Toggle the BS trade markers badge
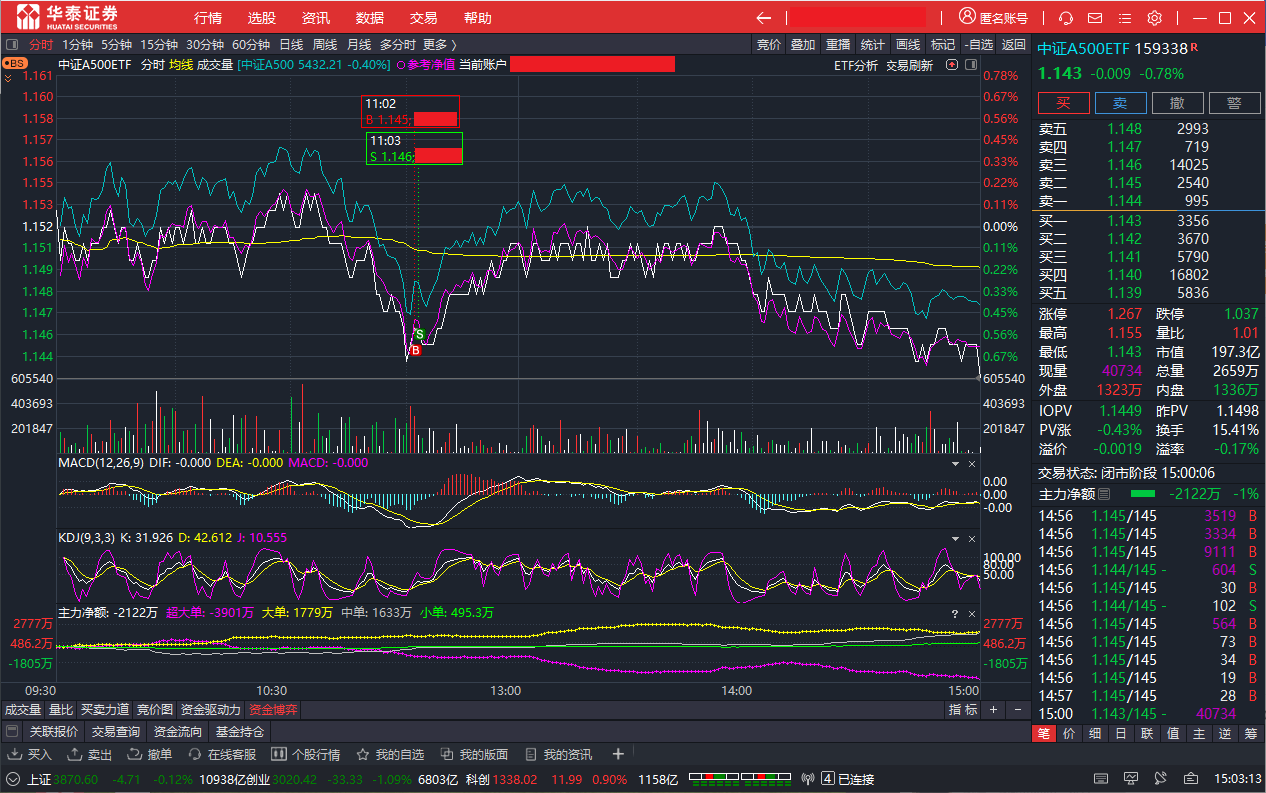 (14, 63)
